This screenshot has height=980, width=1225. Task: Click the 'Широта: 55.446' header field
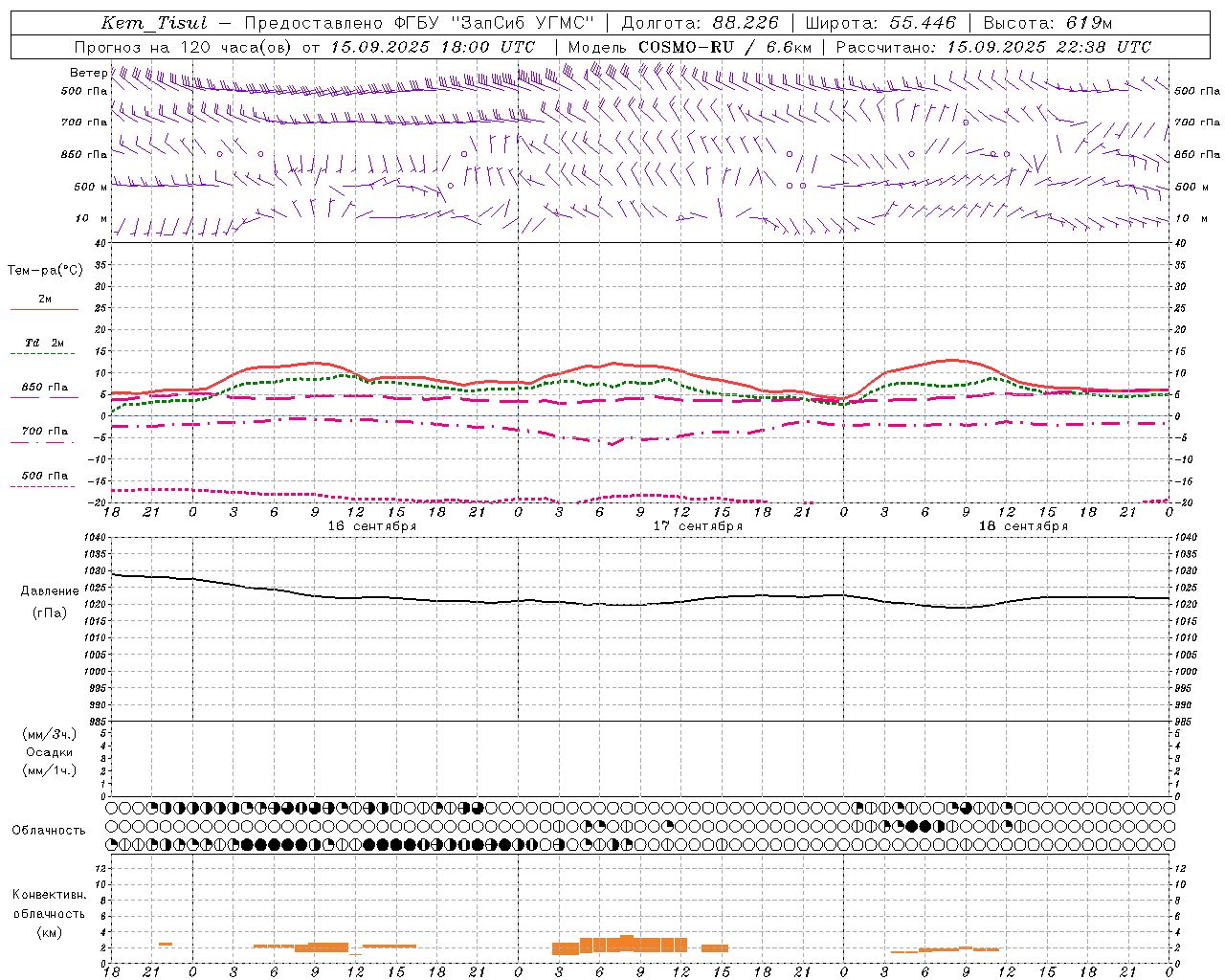tap(880, 23)
